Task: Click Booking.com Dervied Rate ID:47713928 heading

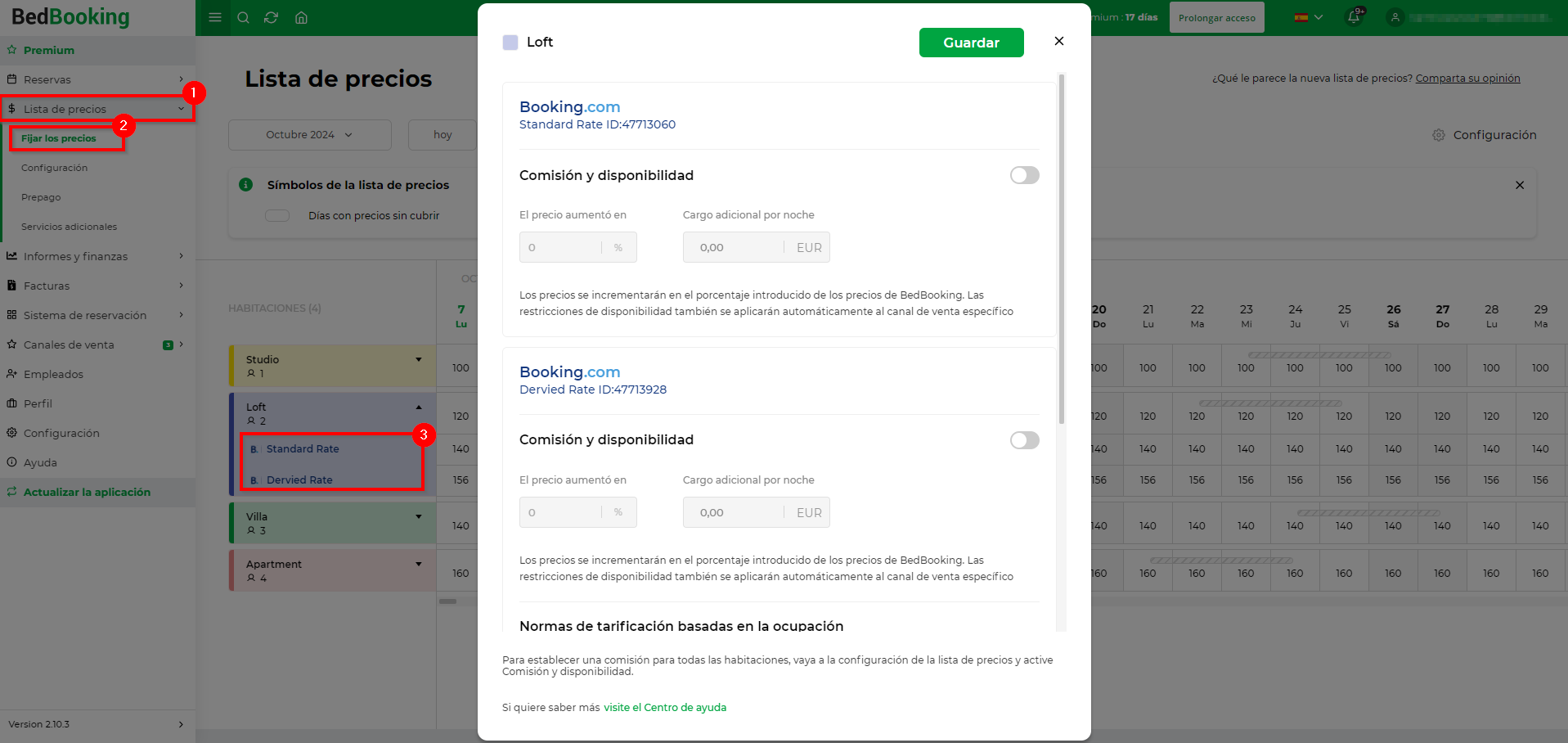Action: click(x=593, y=380)
